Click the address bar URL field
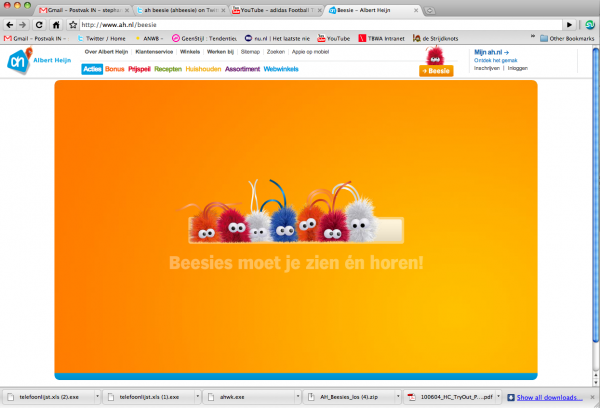The image size is (600, 408). click(321, 25)
